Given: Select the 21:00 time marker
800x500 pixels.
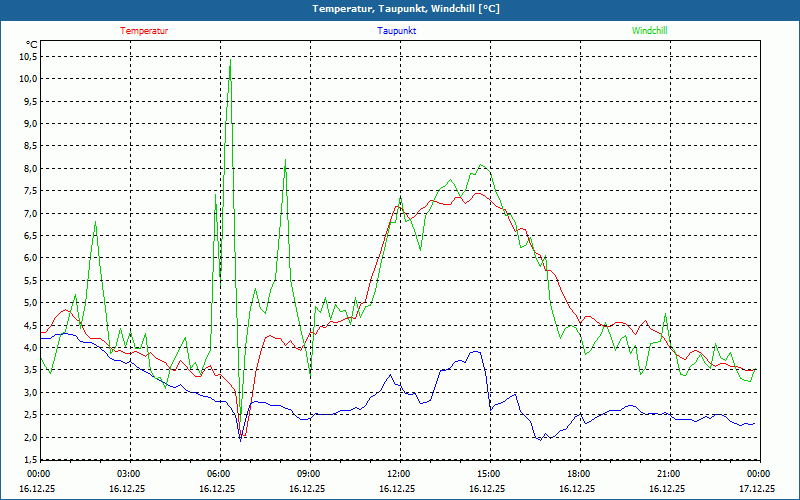Looking at the screenshot, I should [x=669, y=474].
